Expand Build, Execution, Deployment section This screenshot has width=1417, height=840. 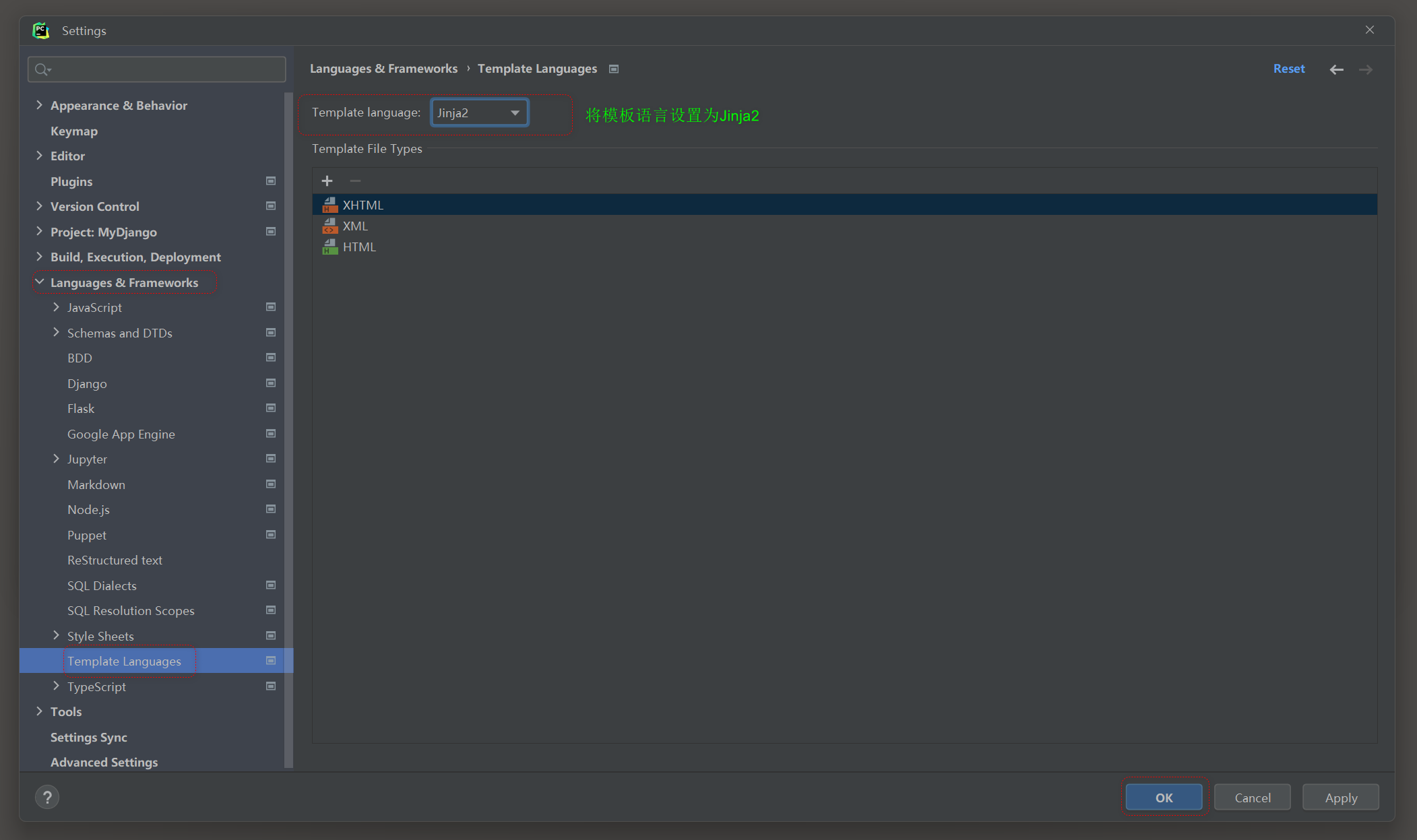click(x=39, y=257)
